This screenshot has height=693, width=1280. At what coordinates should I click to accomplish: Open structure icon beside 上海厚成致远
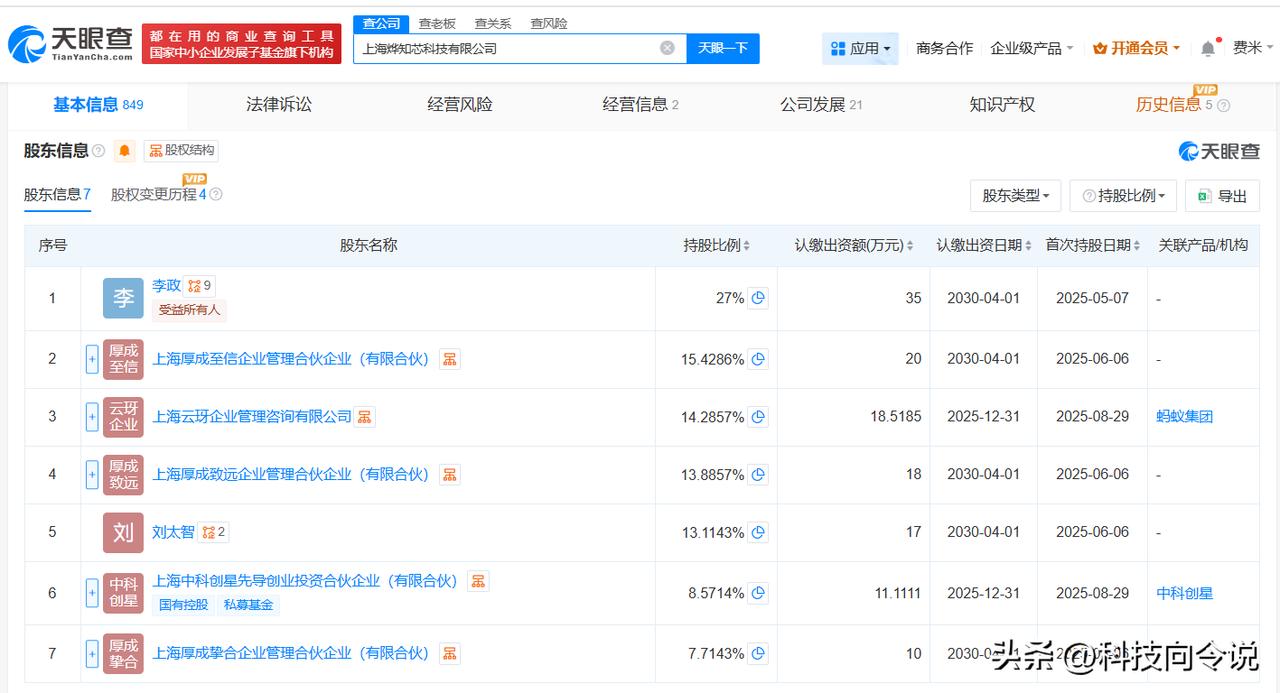click(x=450, y=474)
